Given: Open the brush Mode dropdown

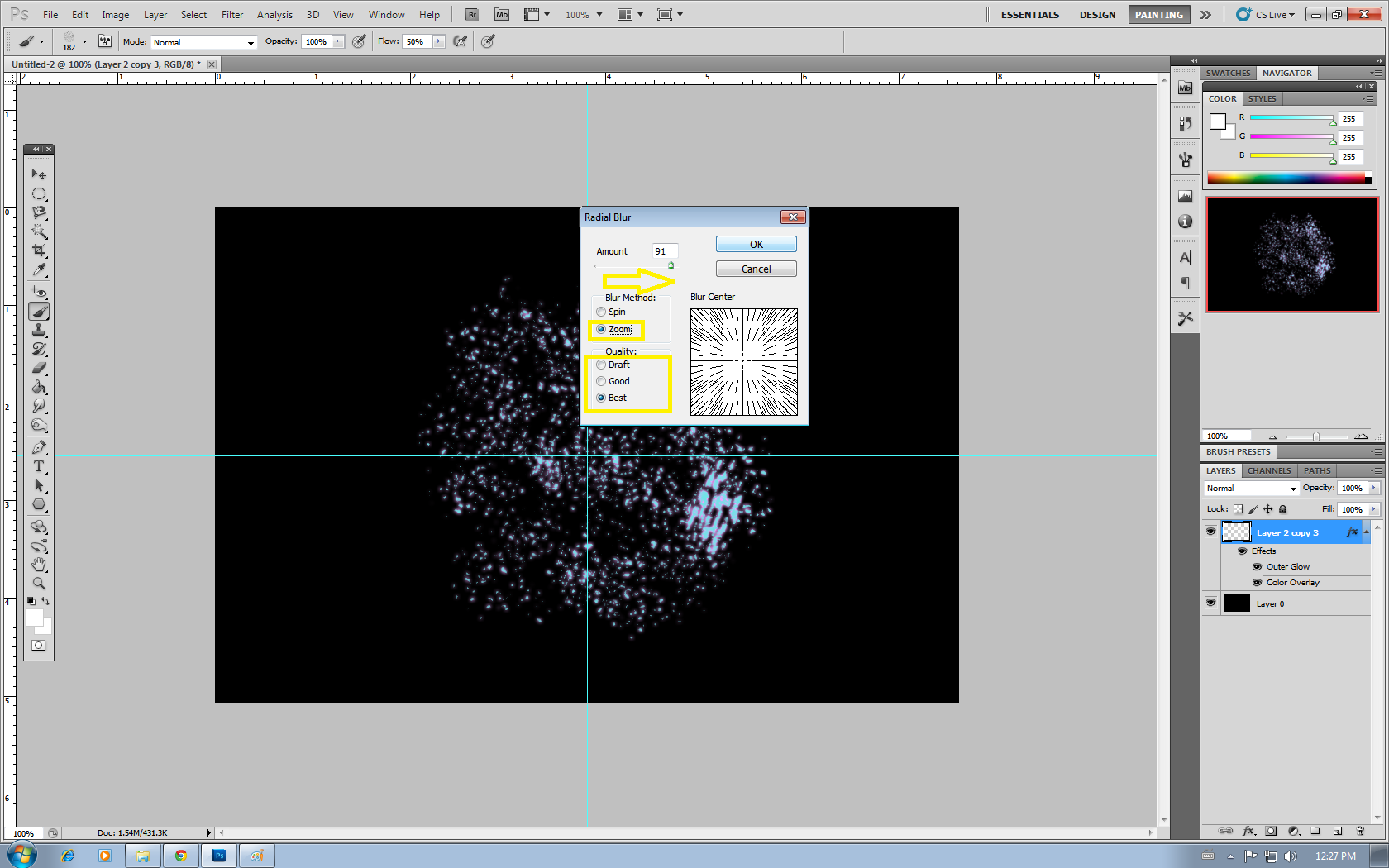Looking at the screenshot, I should click(x=203, y=42).
